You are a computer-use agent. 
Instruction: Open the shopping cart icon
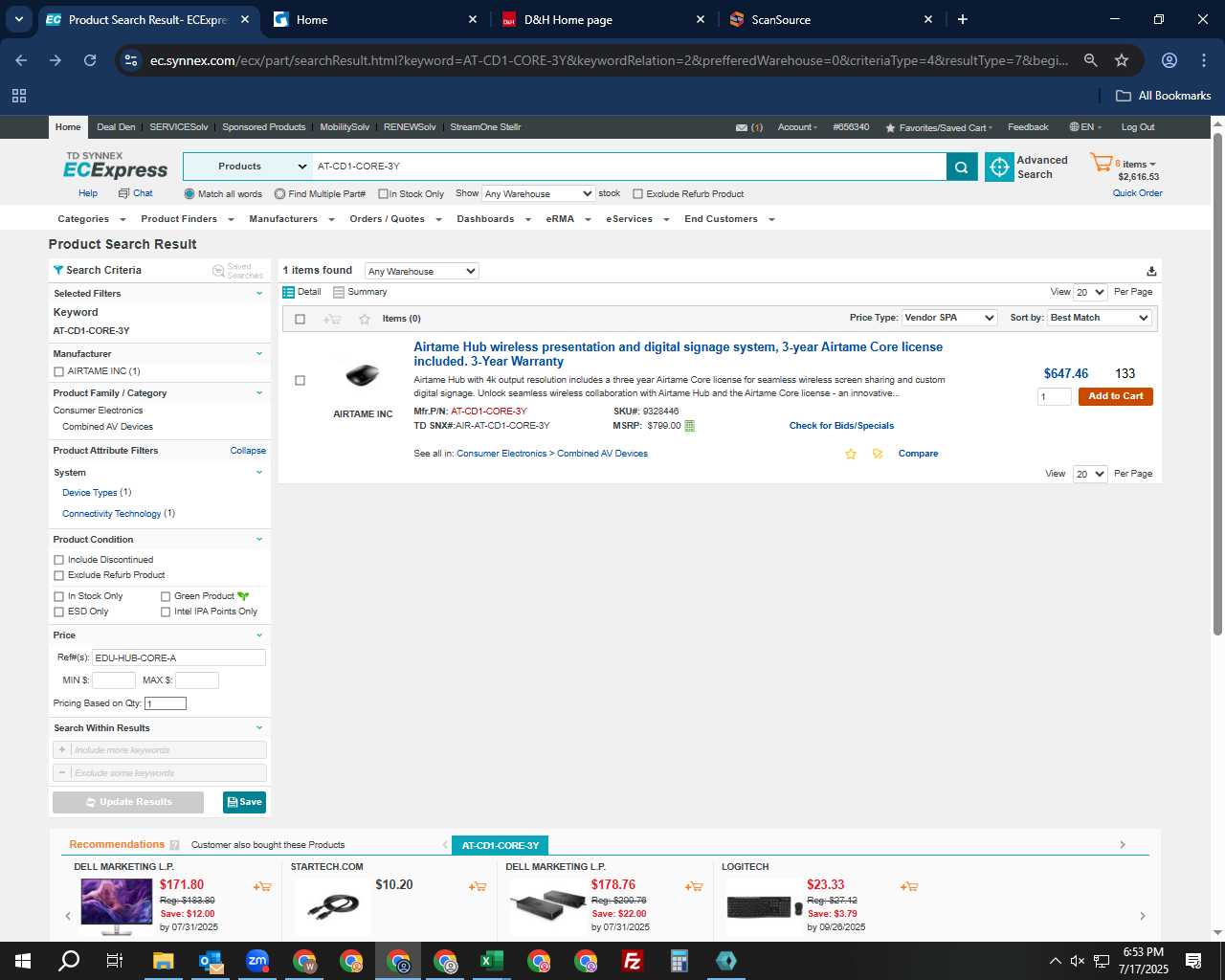[x=1101, y=163]
